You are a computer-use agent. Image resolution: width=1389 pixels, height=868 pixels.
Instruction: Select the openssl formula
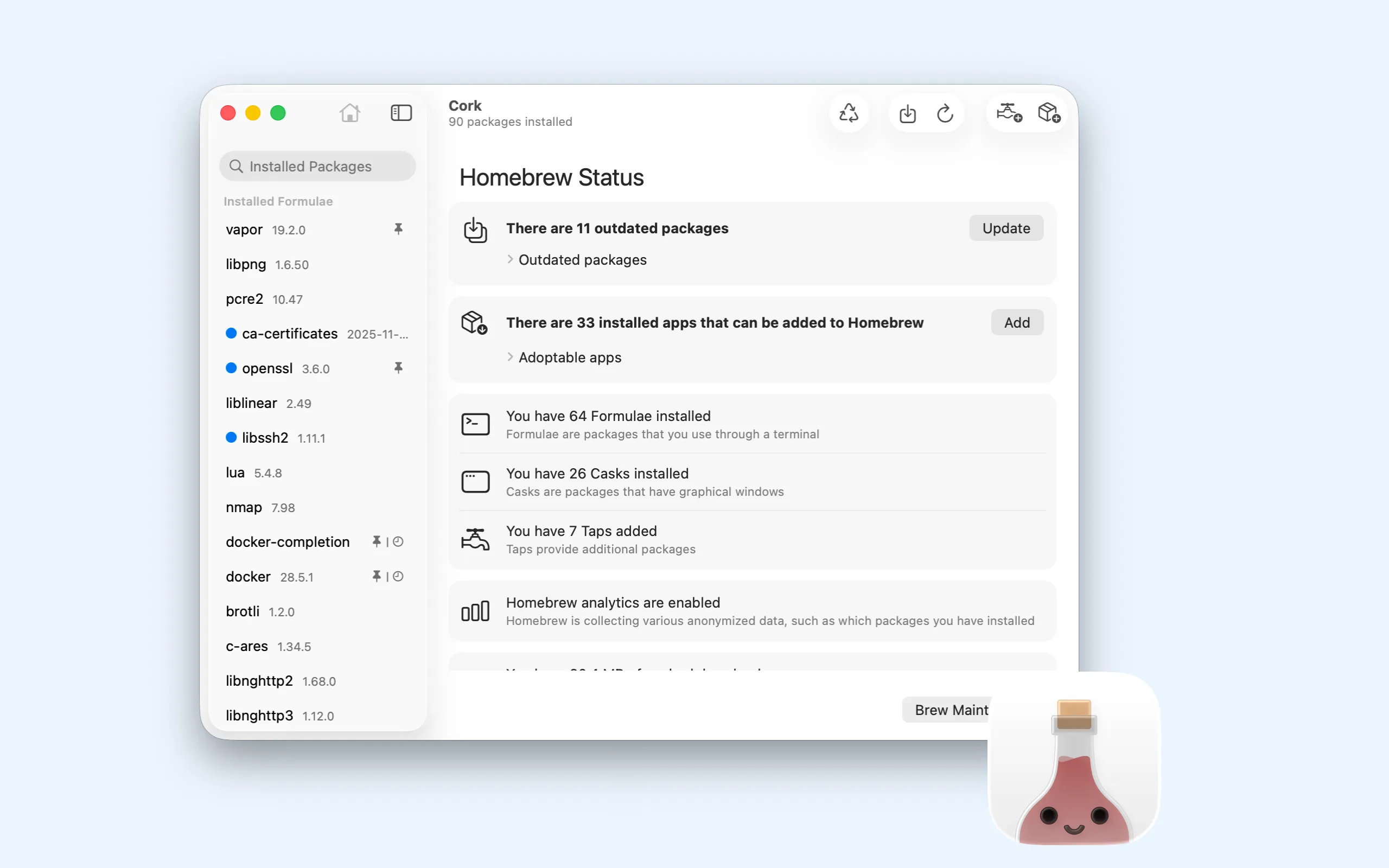317,368
